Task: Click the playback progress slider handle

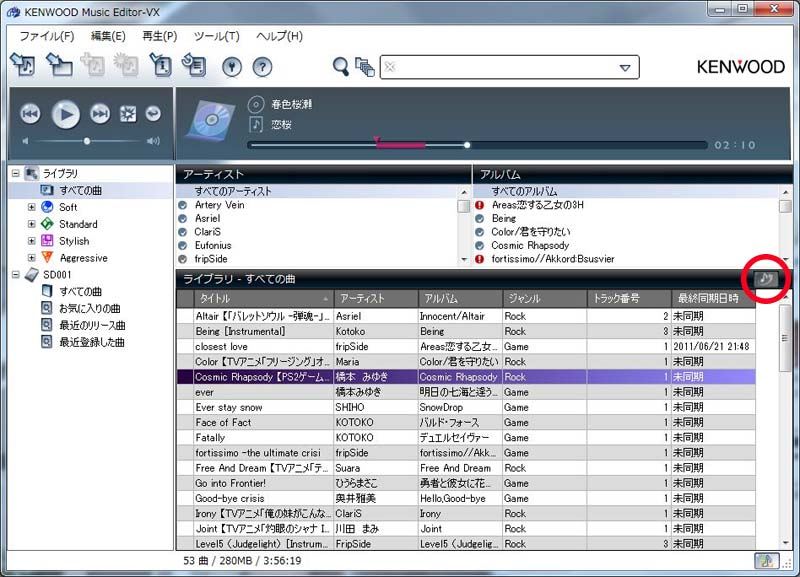Action: click(467, 145)
